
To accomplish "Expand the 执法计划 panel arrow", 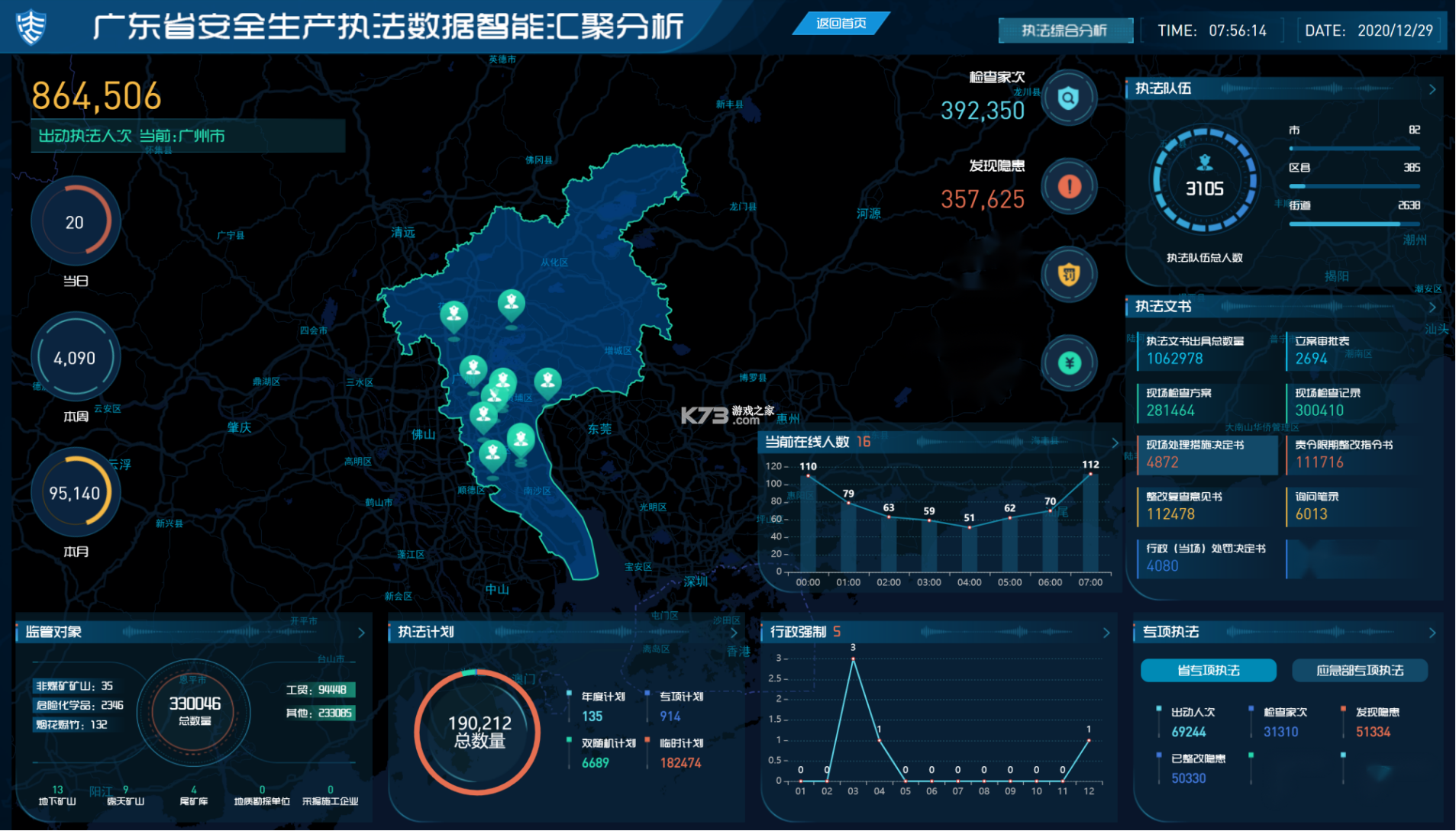I will (x=734, y=633).
